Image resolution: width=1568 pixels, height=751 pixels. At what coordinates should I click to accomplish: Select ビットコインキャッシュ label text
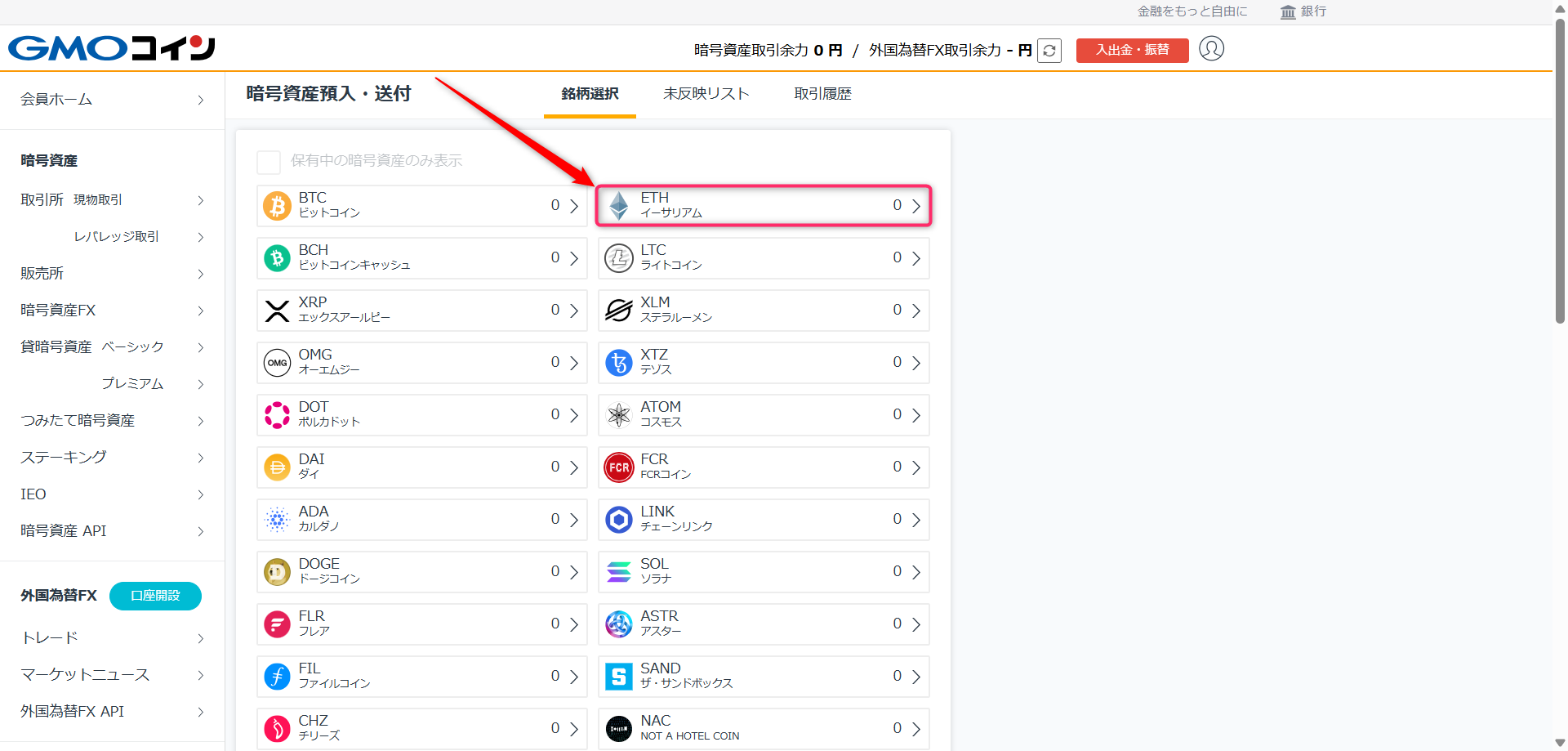click(x=354, y=266)
